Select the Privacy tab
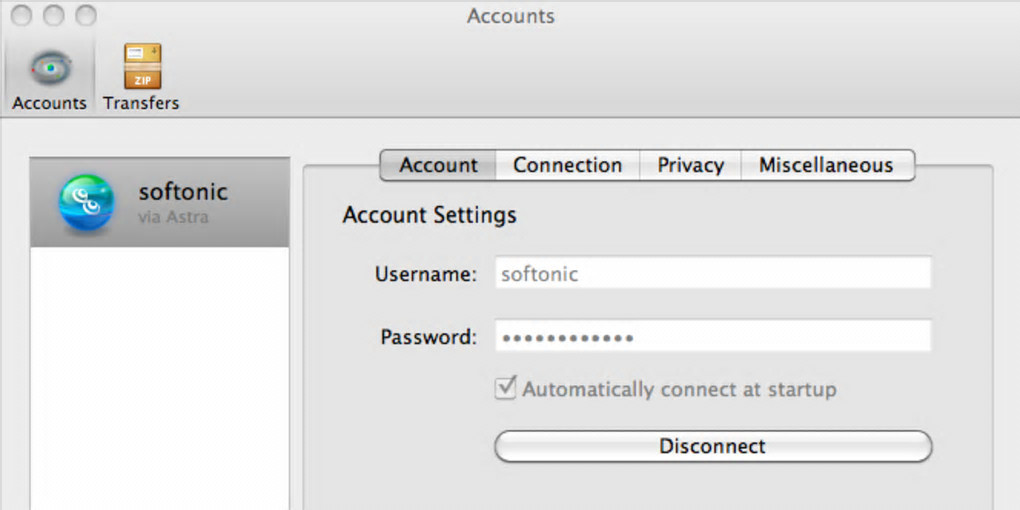1020x510 pixels. click(x=690, y=166)
